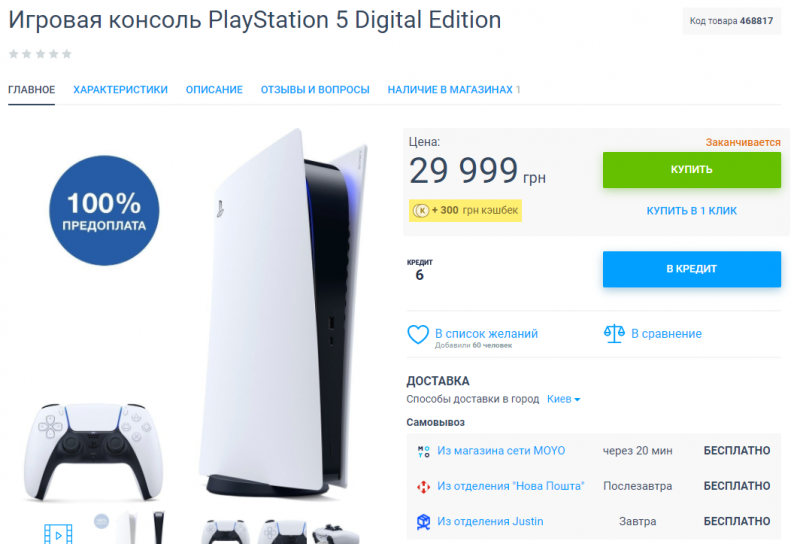Click the wishlist heart icon
The width and height of the screenshot is (800, 544).
(418, 334)
